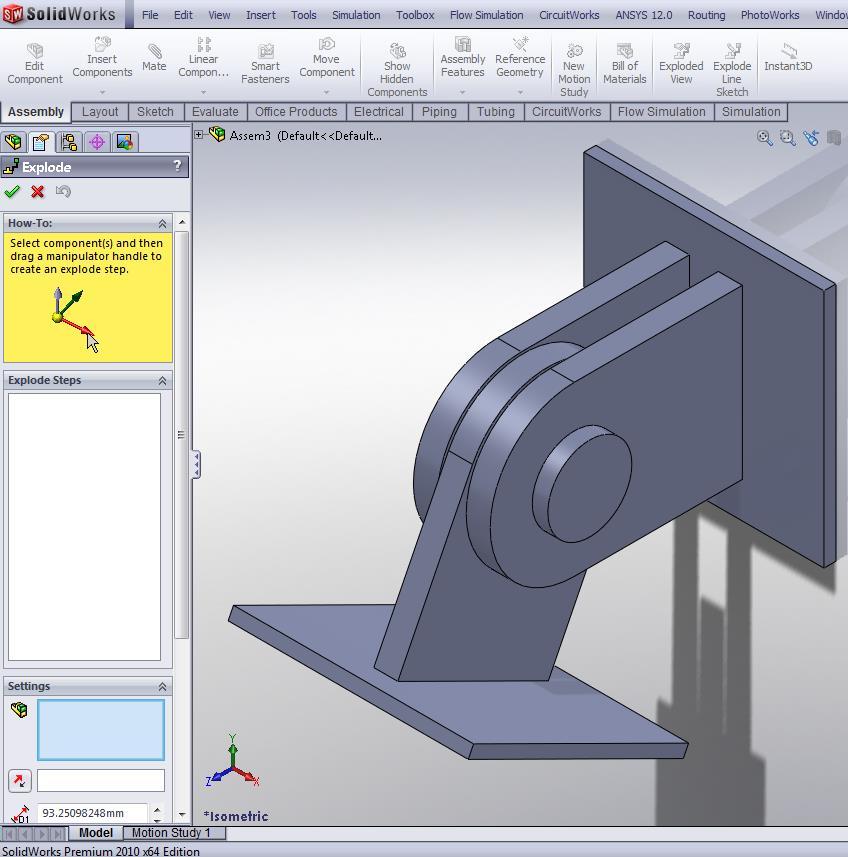Click Zoom to Fit magnifier icon

tap(764, 138)
